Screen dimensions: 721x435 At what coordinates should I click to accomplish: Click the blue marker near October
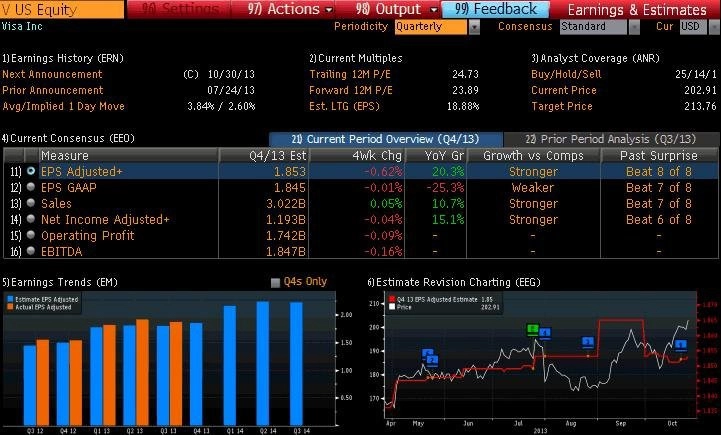coord(680,346)
